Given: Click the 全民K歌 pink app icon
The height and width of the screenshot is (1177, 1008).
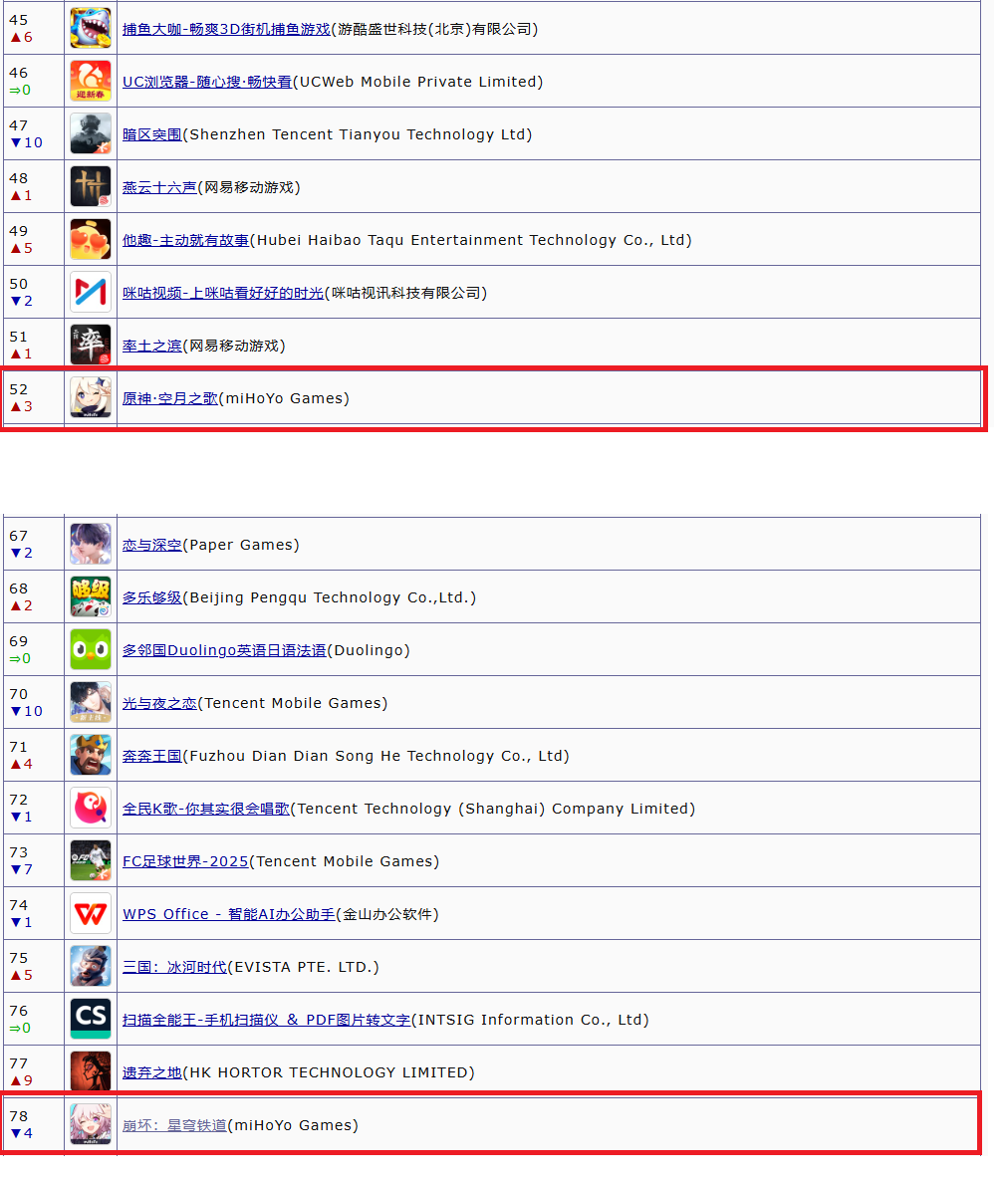Looking at the screenshot, I should point(92,809).
